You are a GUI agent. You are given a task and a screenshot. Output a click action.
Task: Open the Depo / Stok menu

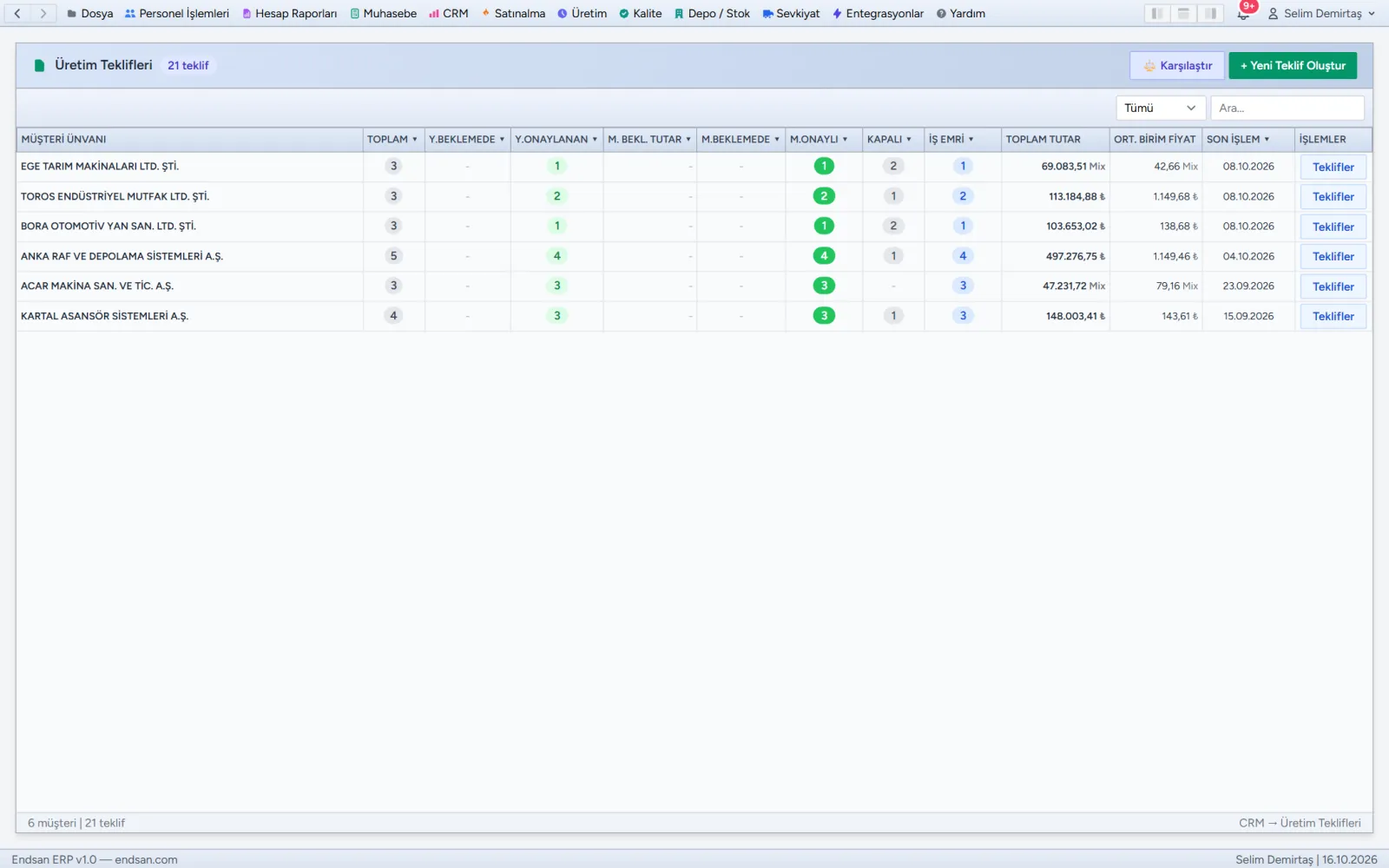click(712, 13)
